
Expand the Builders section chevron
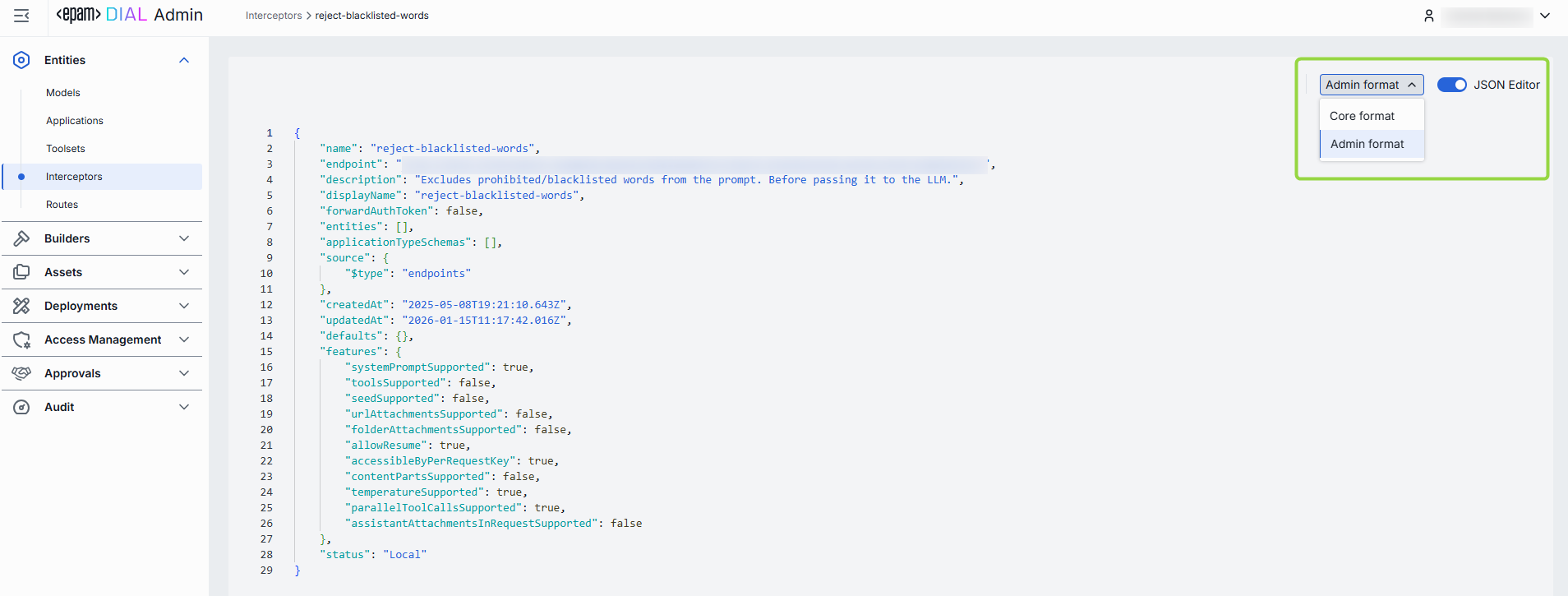[x=184, y=238]
